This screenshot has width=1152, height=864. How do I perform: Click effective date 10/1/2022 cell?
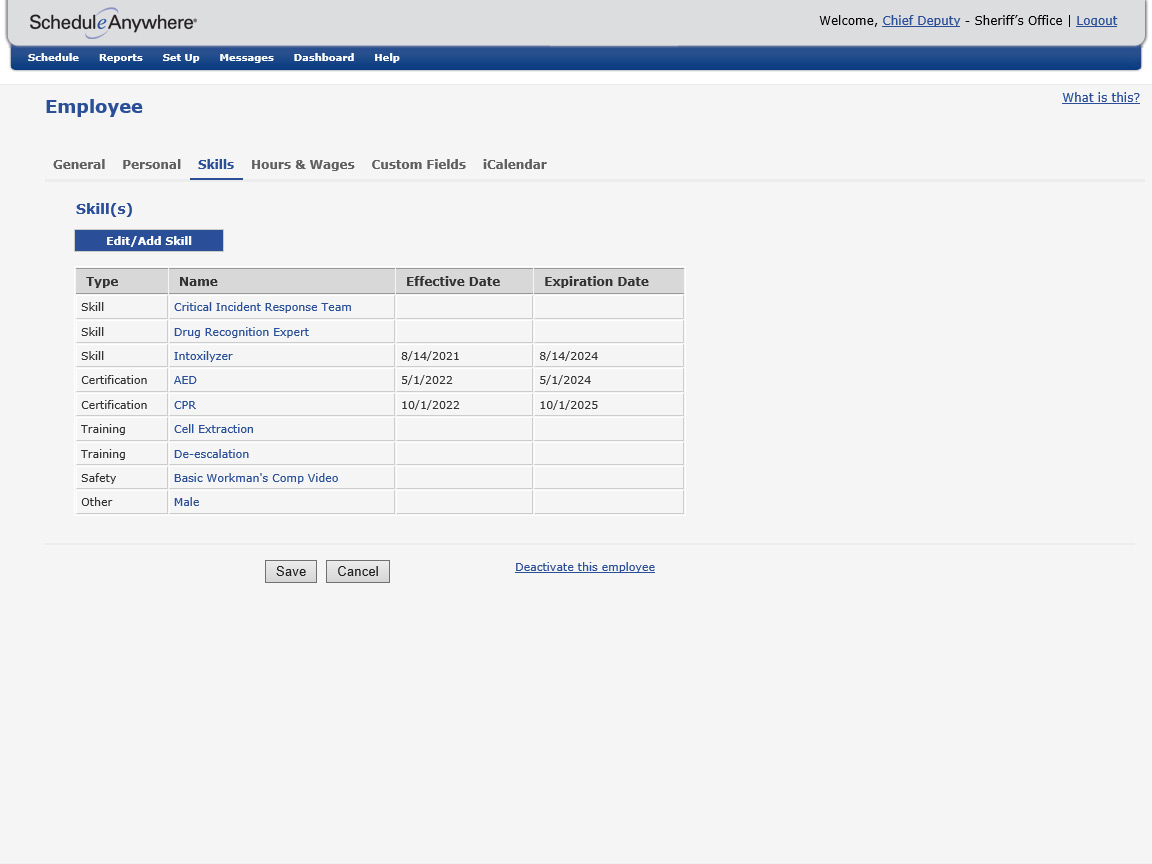464,405
